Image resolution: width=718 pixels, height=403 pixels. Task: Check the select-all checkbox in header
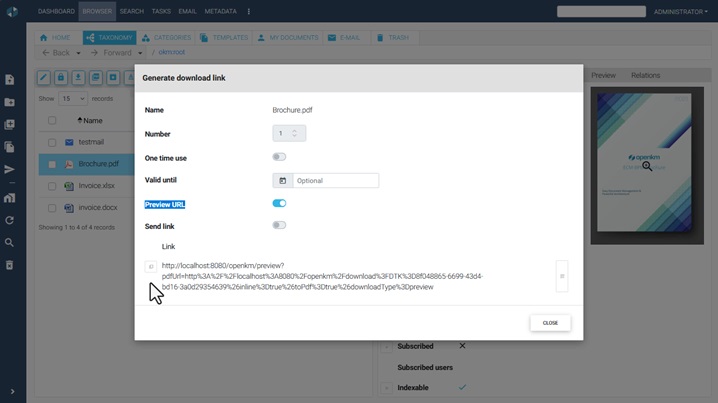(x=52, y=120)
